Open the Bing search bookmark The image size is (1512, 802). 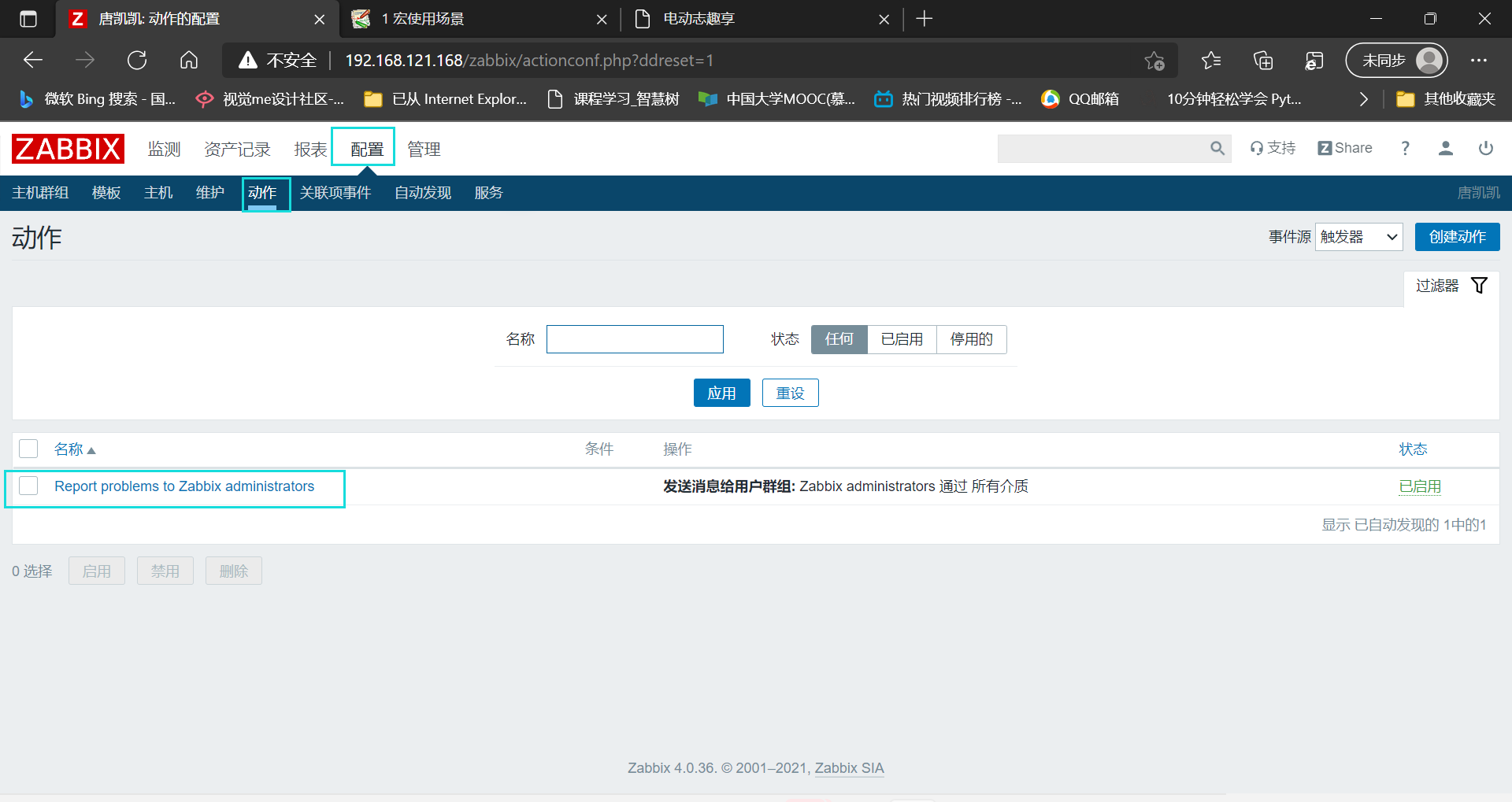pos(97,99)
